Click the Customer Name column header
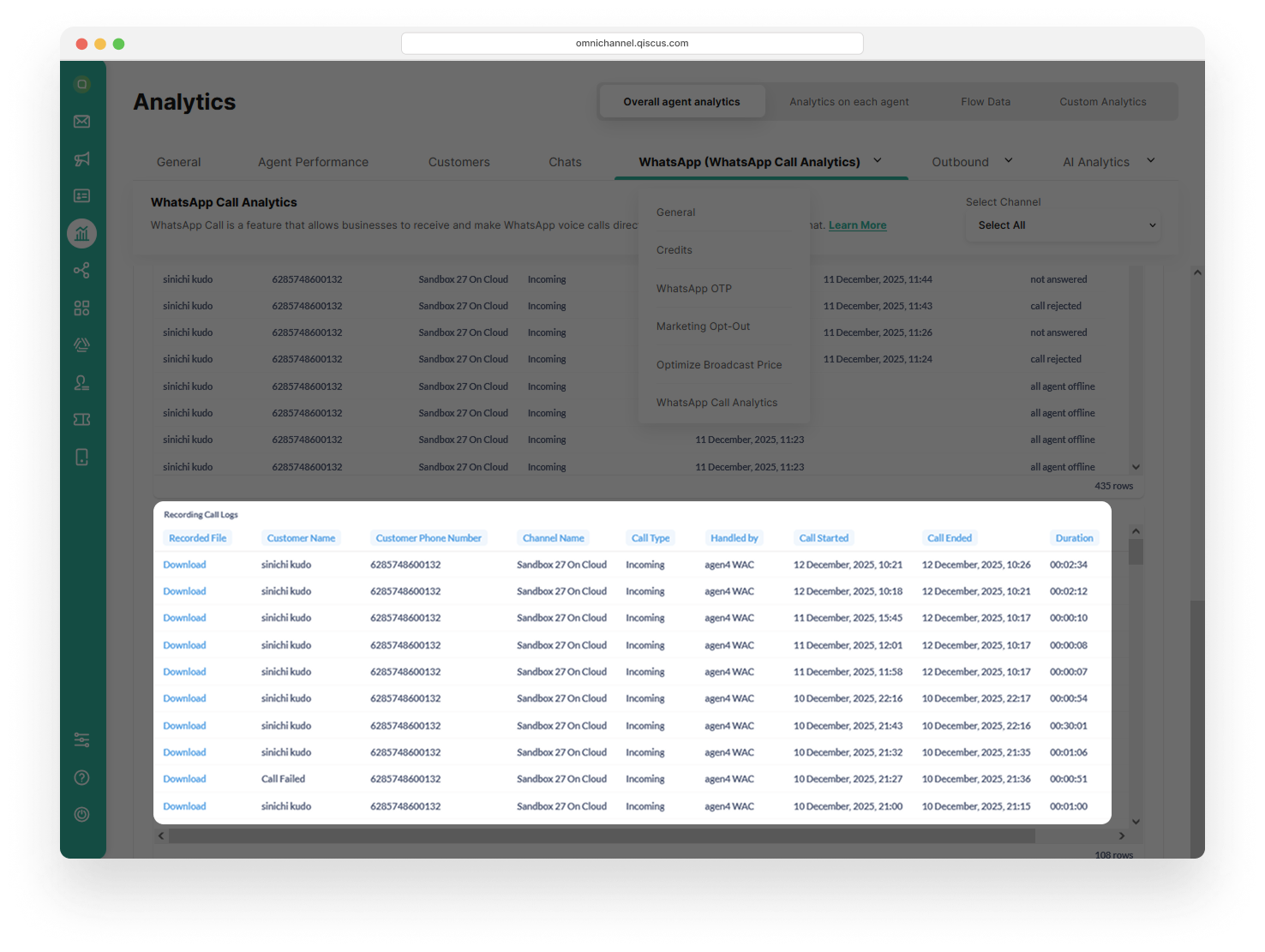1265x952 pixels. [x=301, y=538]
